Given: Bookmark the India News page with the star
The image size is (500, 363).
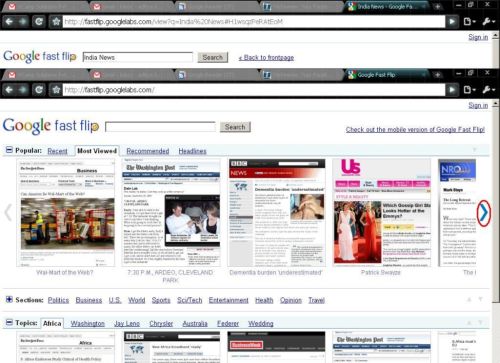Looking at the screenshot, I should [56, 22].
